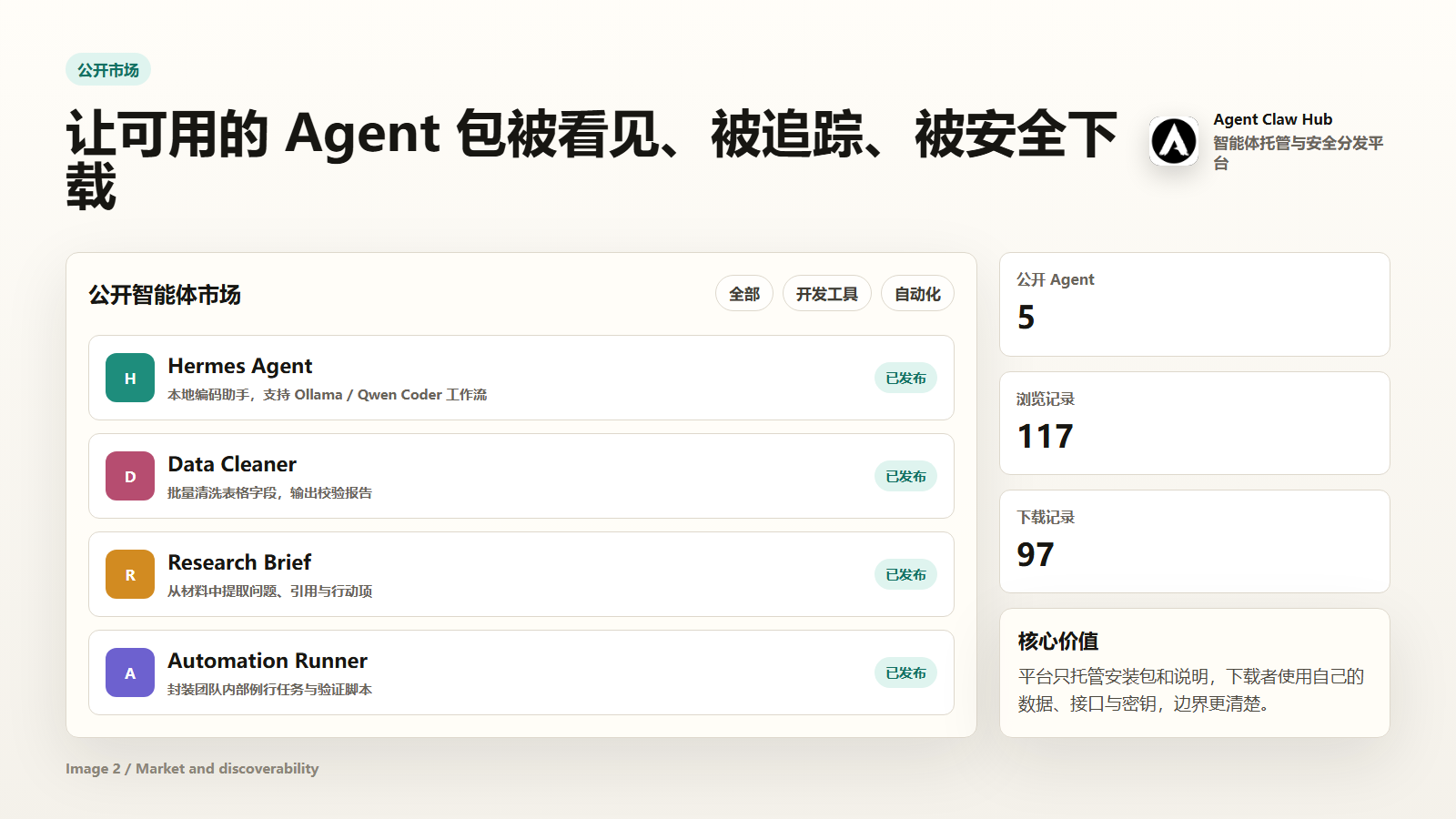Click the 平台只托管安装包和说明 paragraph
The image size is (1456, 819).
click(1191, 690)
